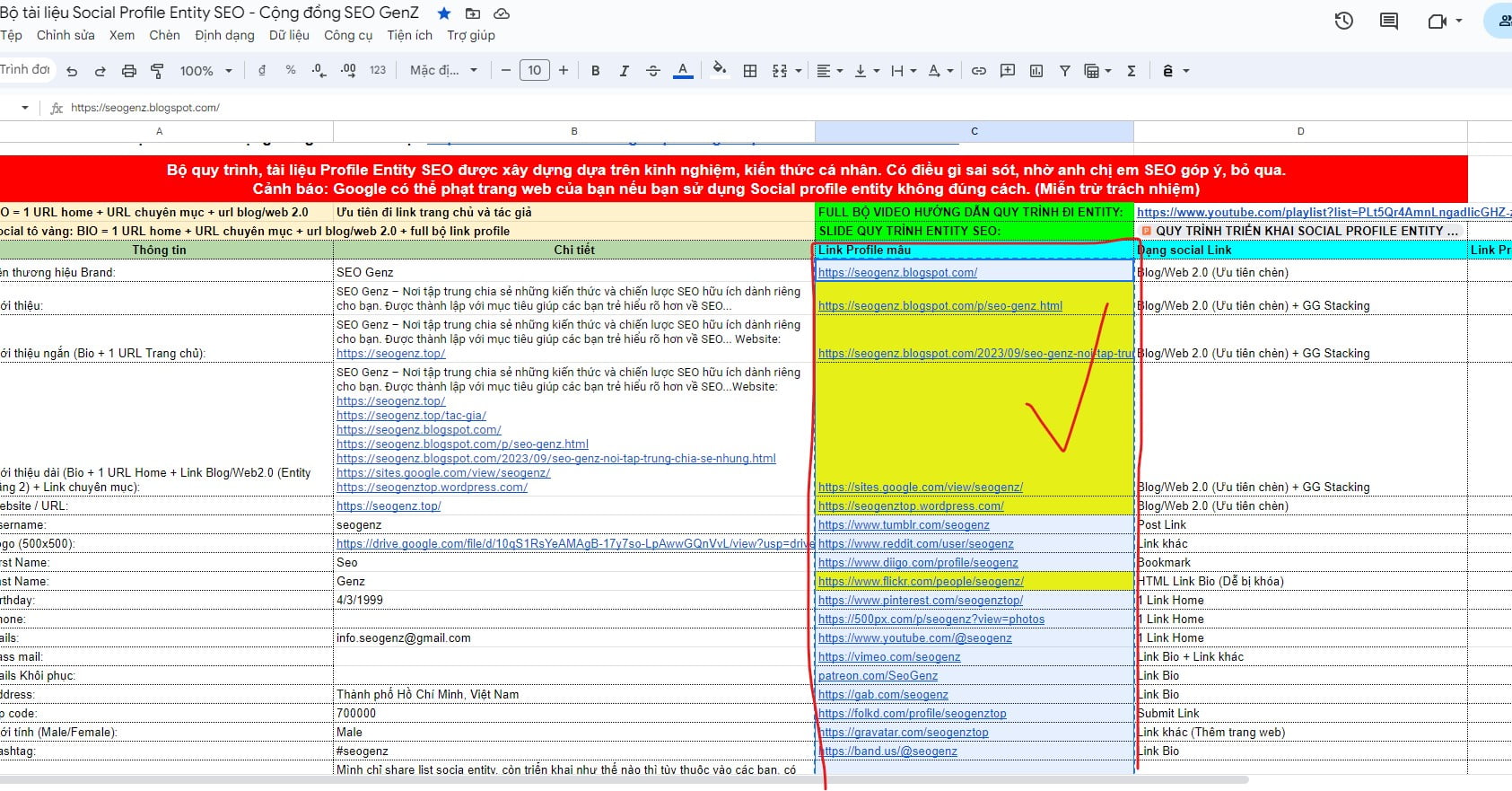The height and width of the screenshot is (791, 1512).
Task: Open text rotation dropdown
Action: coord(940,71)
